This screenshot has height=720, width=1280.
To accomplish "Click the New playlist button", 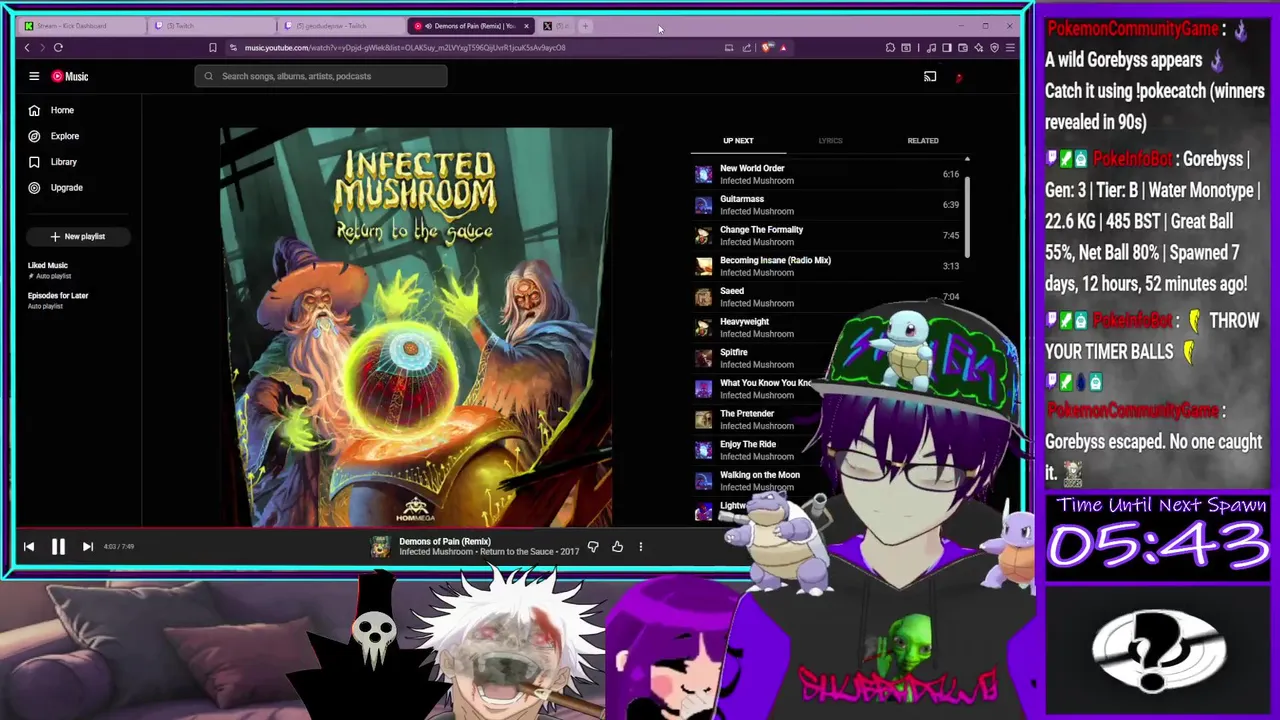I will [x=77, y=237].
